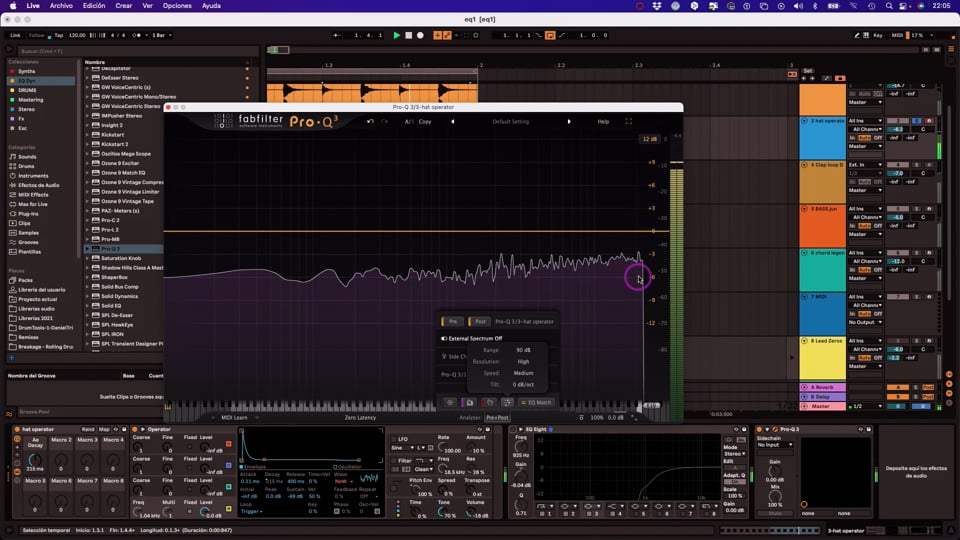Click the fabfilter logo
This screenshot has width=960, height=540.
[249, 121]
